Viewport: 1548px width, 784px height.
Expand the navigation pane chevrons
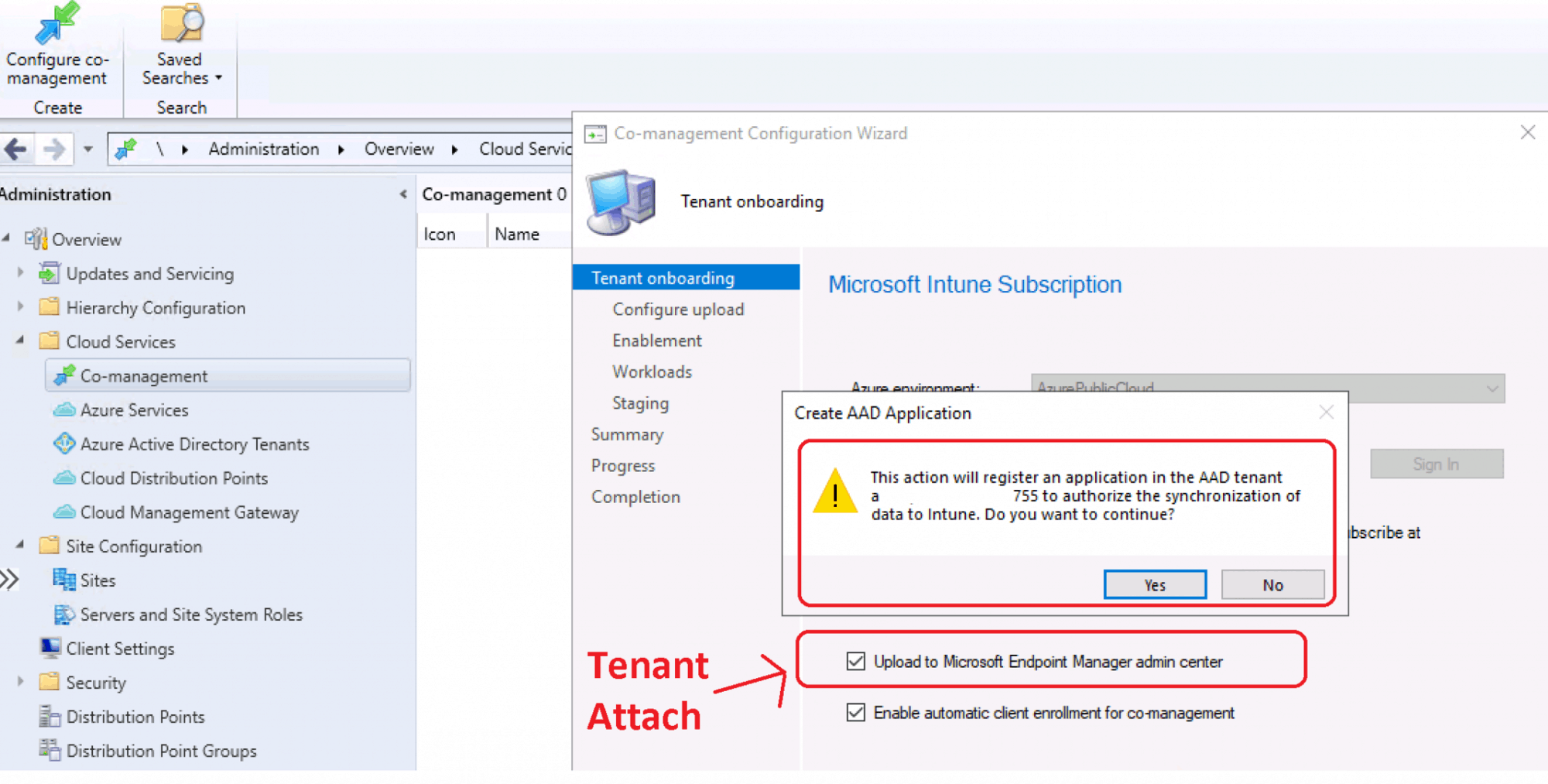[9, 579]
